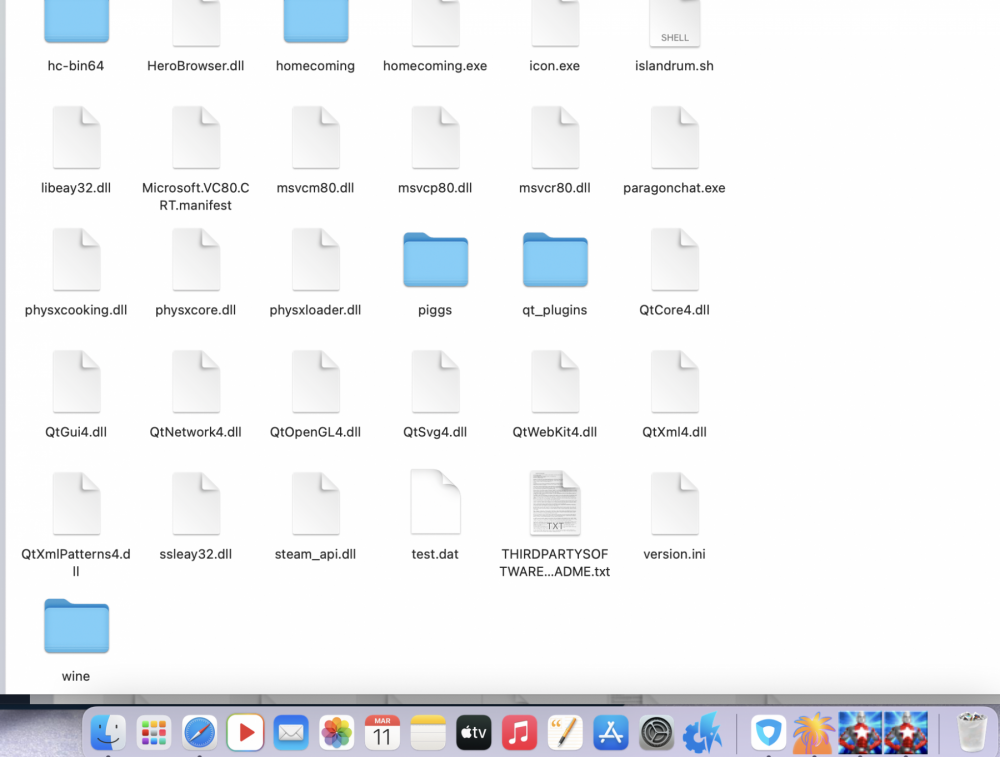Launch homecoming.exe
This screenshot has height=757, width=1000.
pyautogui.click(x=435, y=24)
